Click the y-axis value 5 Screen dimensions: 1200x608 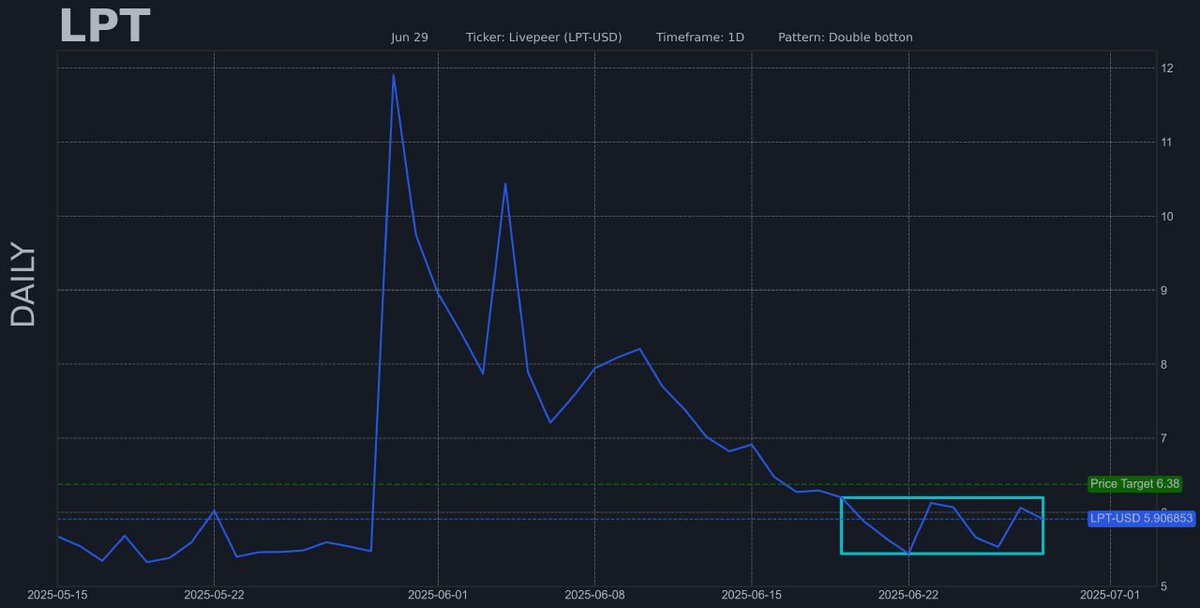1163,586
